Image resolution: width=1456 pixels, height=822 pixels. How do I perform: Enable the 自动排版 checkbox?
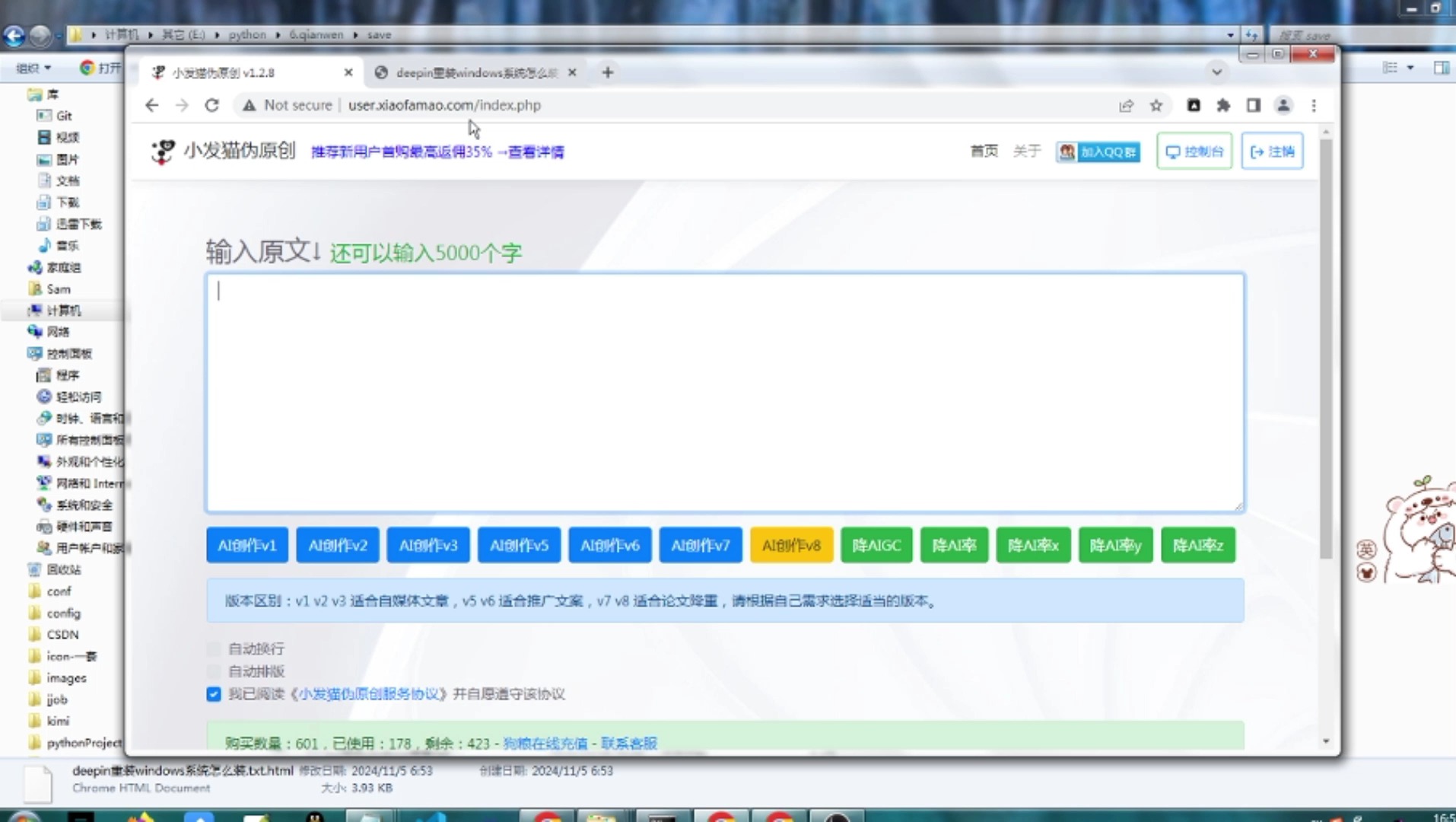(214, 671)
